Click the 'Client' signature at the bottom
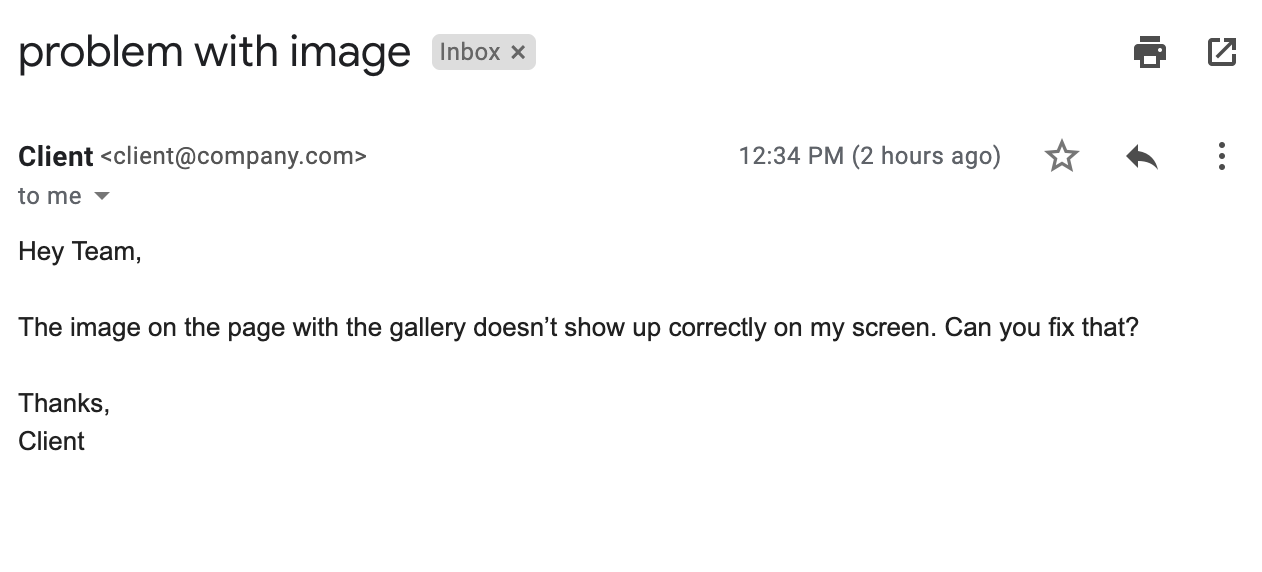Image resolution: width=1262 pixels, height=572 pixels. [x=51, y=441]
